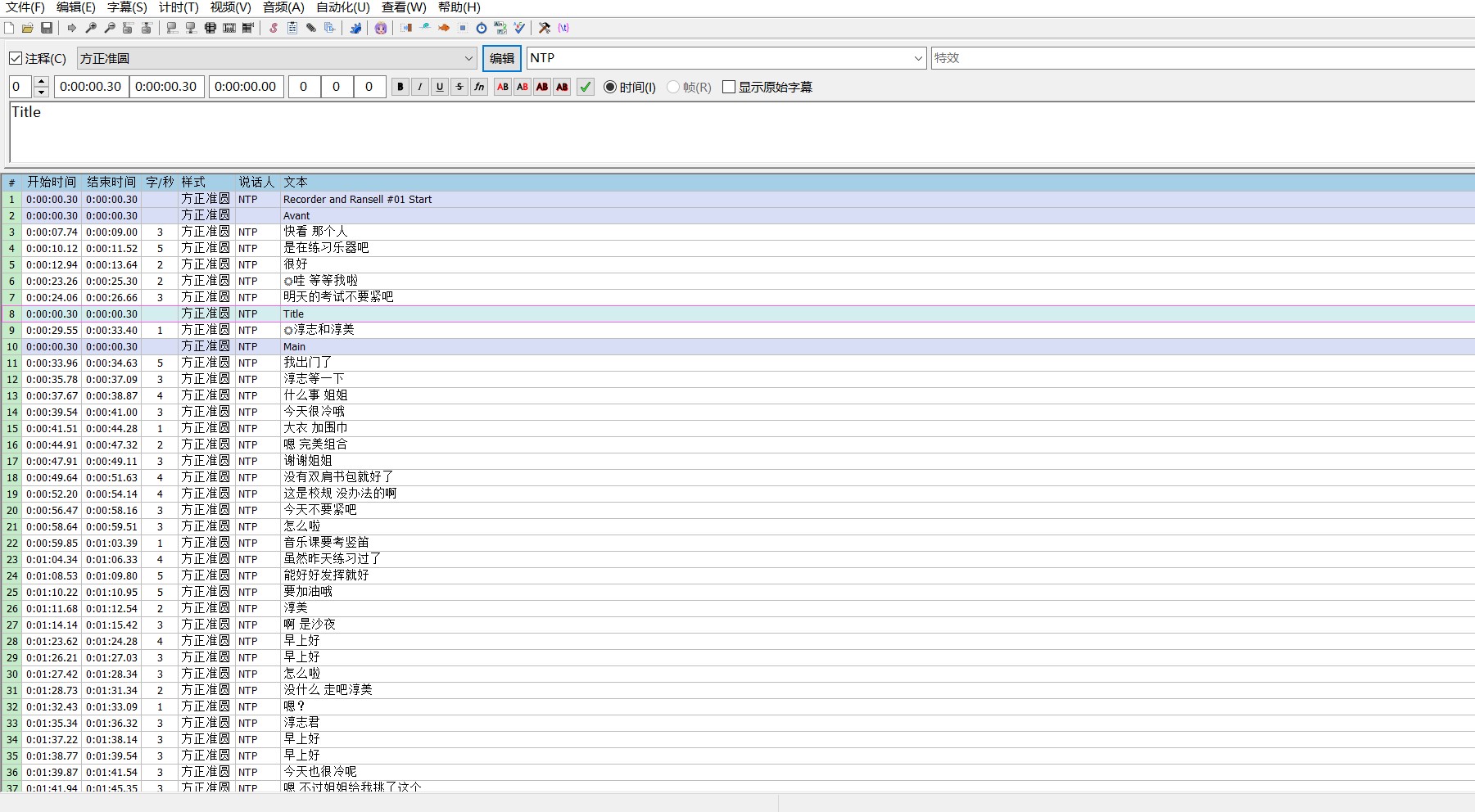The height and width of the screenshot is (812, 1475).
Task: Open script Properties clipboard icon
Action: pos(292,28)
